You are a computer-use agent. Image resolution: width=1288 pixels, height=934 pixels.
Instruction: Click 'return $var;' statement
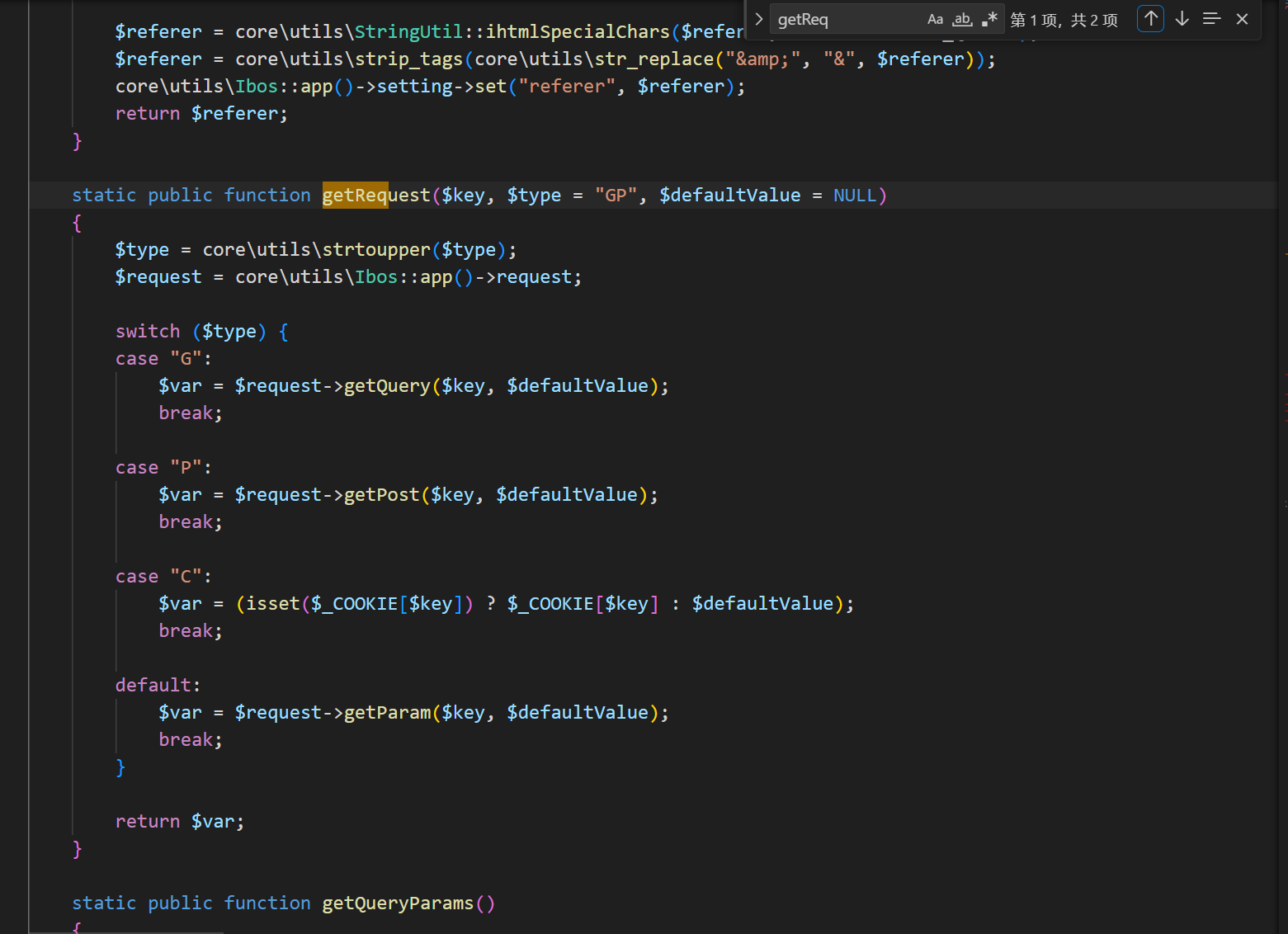pos(180,822)
